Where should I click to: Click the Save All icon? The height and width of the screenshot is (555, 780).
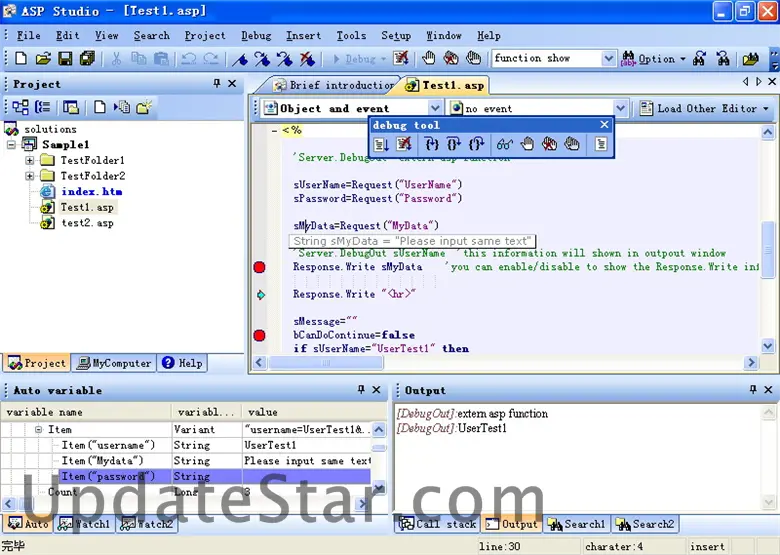pos(88,59)
